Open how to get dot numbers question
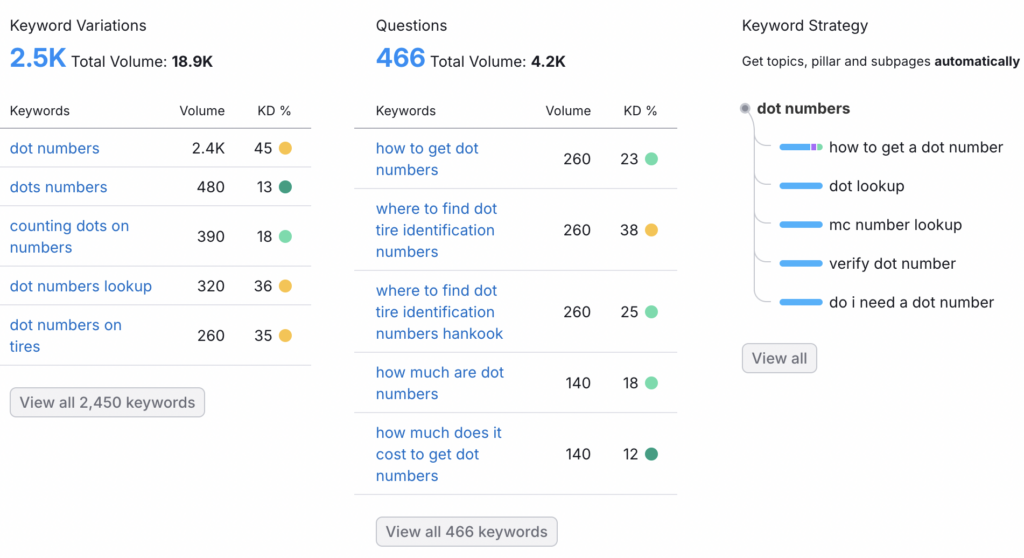Viewport: 1024px width, 558px height. click(x=427, y=159)
